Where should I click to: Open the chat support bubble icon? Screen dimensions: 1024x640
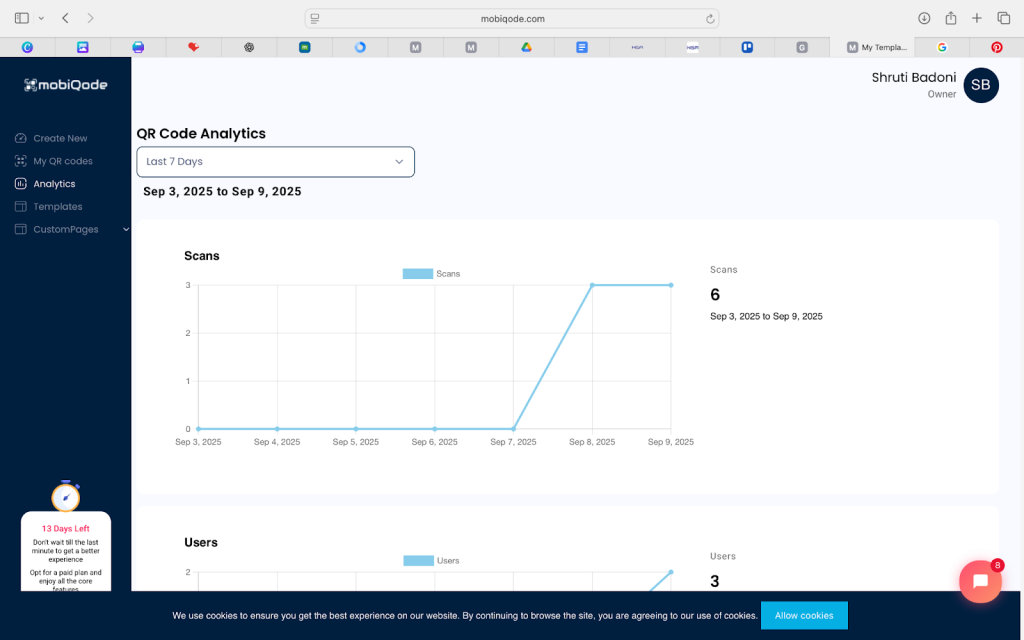tap(980, 582)
